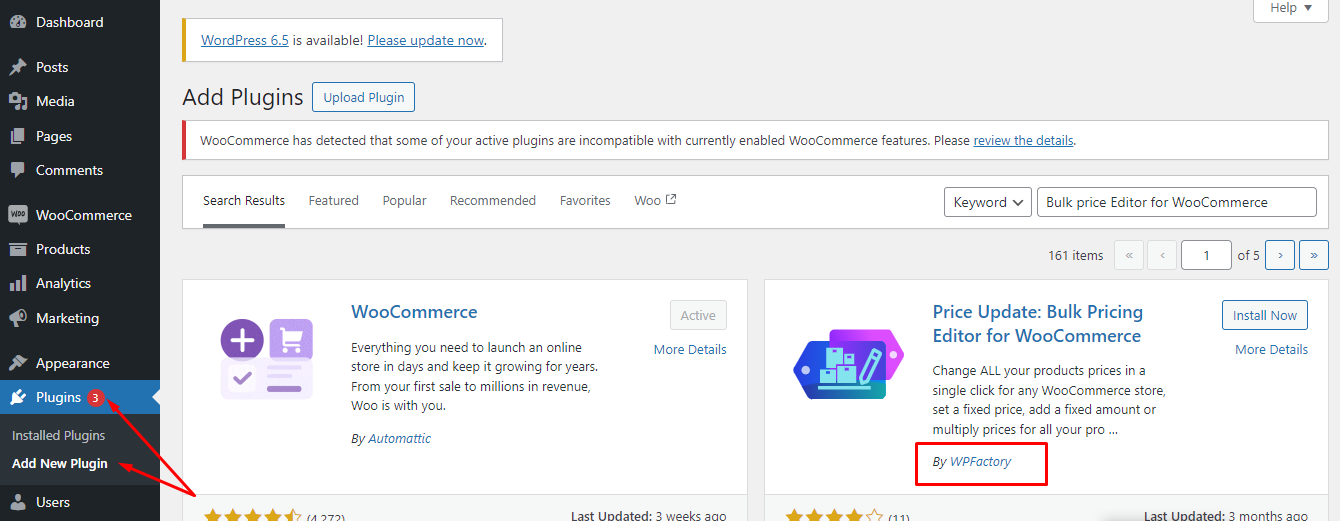Open the WooCommerce plugin title link
This screenshot has height=521, width=1340.
(x=414, y=312)
